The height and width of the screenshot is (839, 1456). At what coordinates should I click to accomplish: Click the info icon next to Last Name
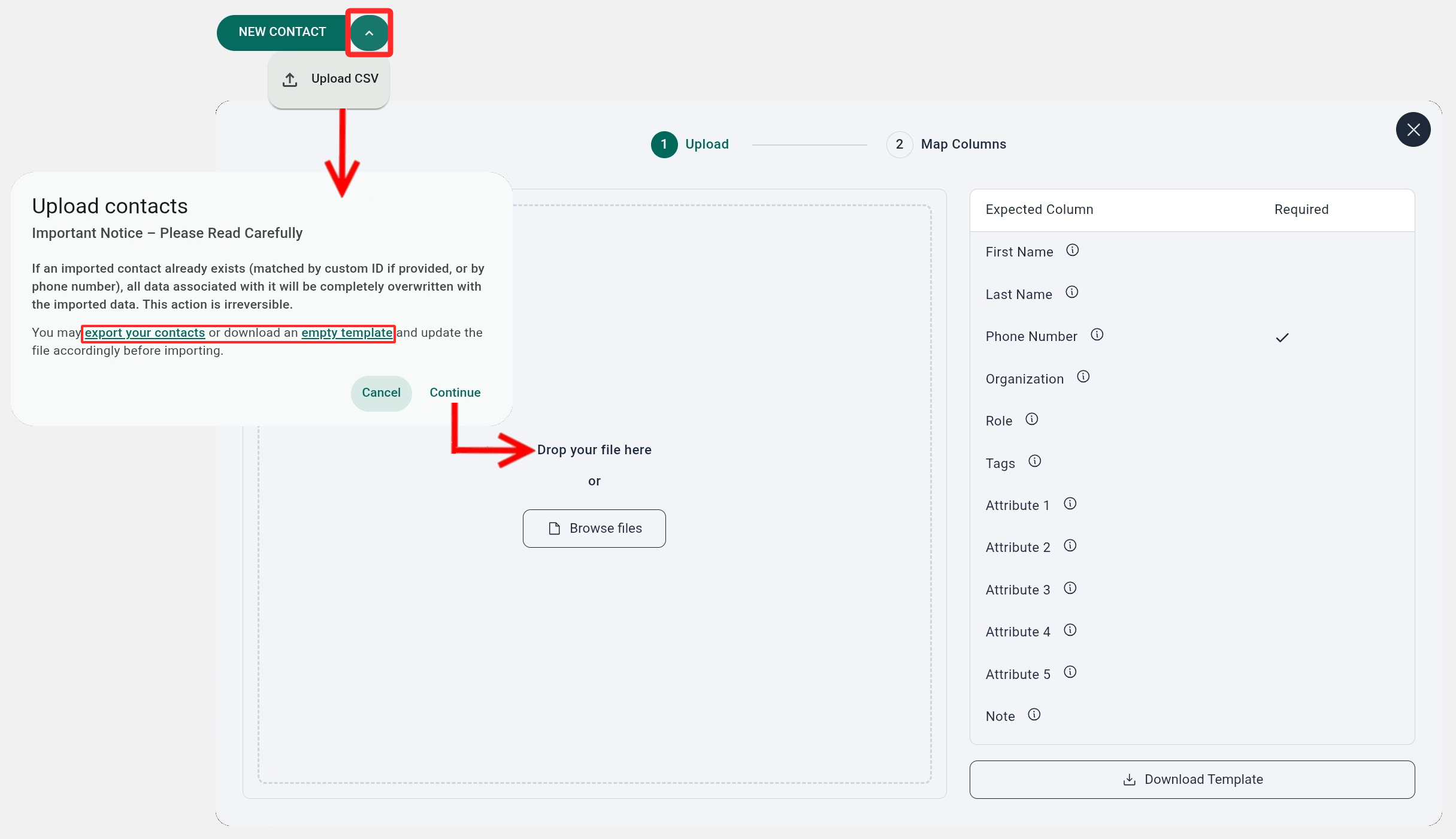tap(1071, 292)
